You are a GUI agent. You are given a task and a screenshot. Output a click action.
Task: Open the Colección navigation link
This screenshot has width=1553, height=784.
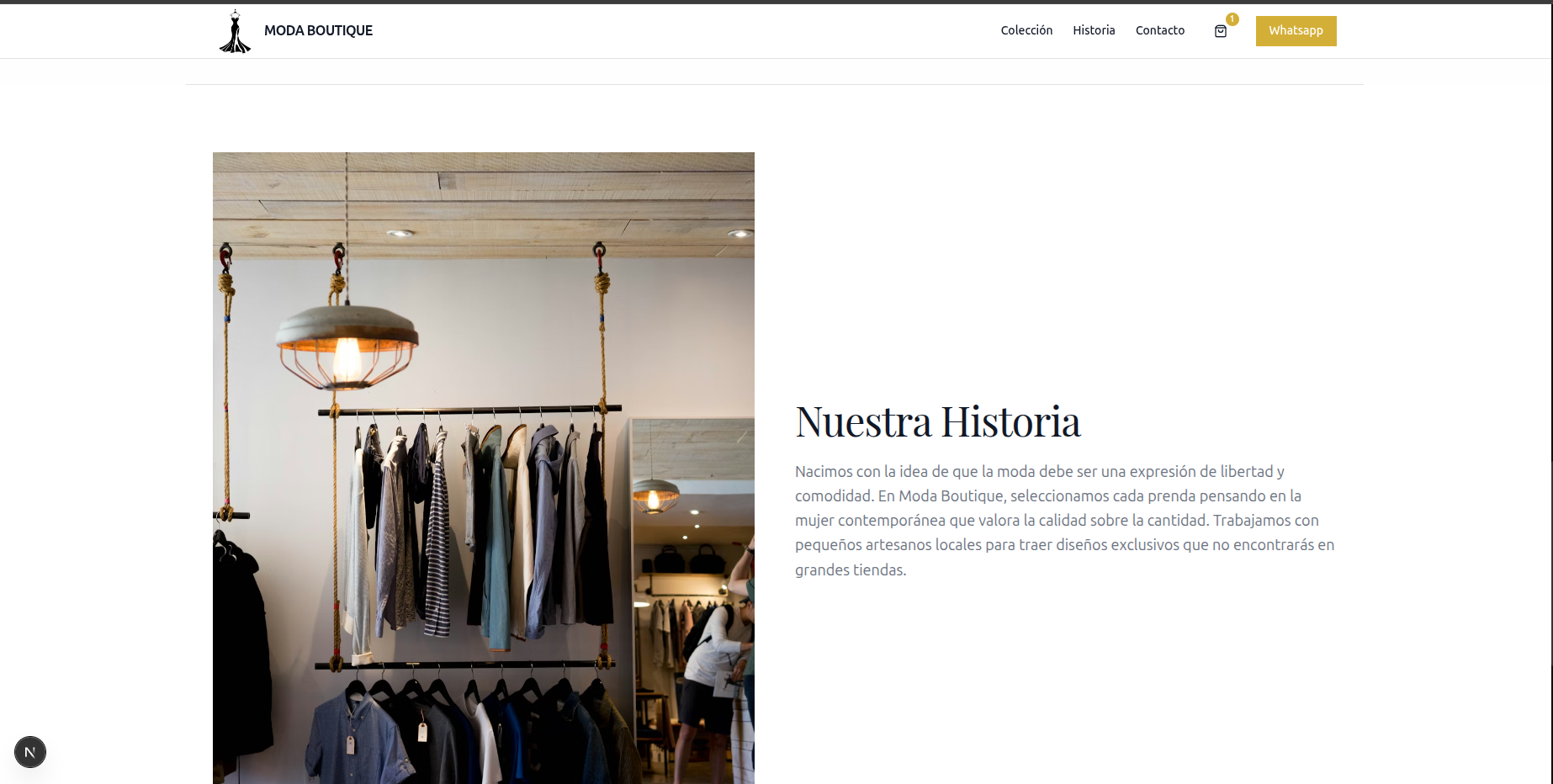click(1026, 30)
